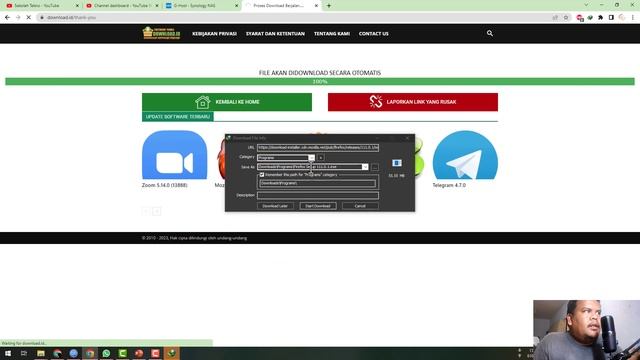Expand the Category dropdown in download dialog

311,158
